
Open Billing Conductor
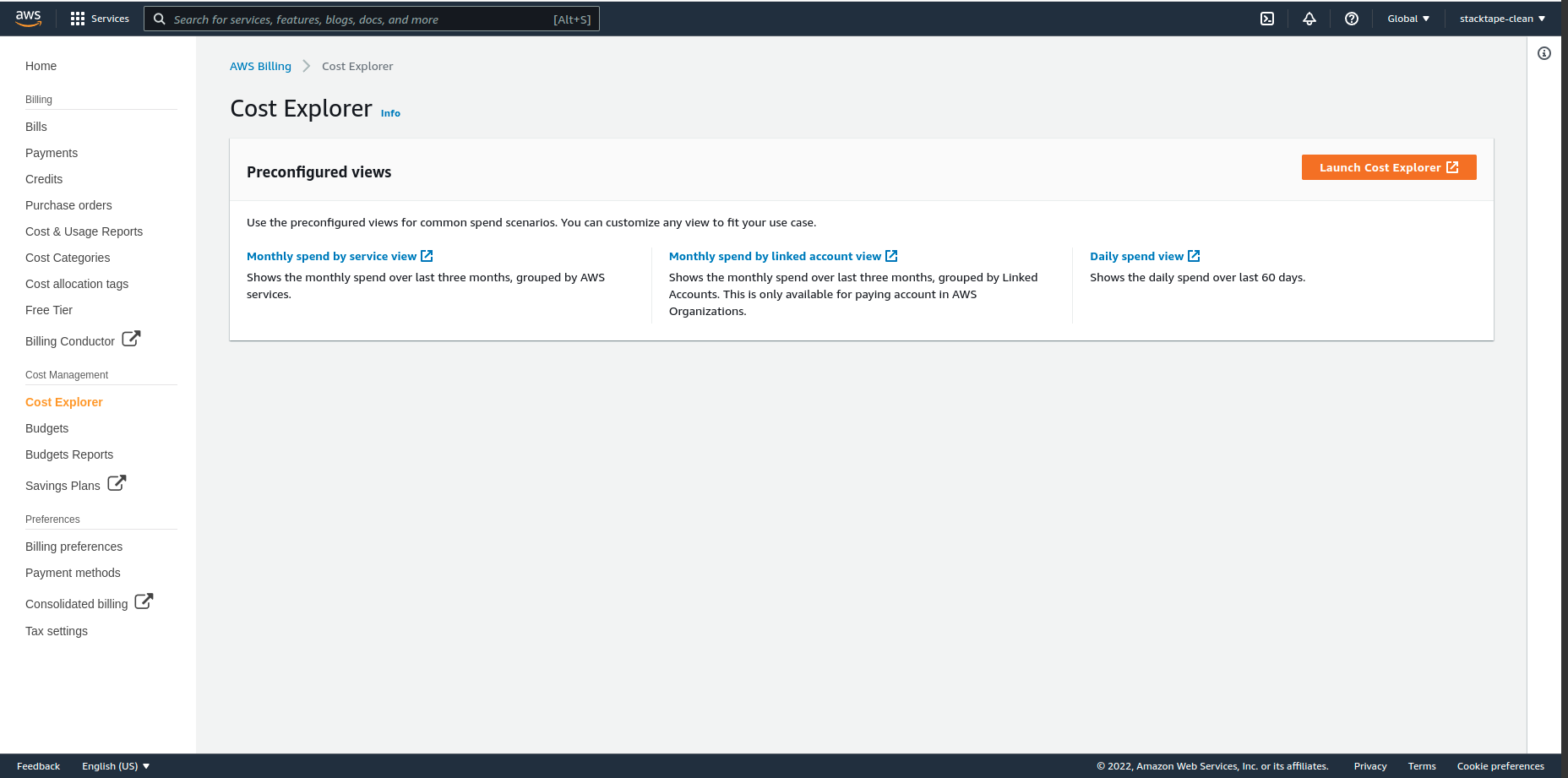point(70,341)
